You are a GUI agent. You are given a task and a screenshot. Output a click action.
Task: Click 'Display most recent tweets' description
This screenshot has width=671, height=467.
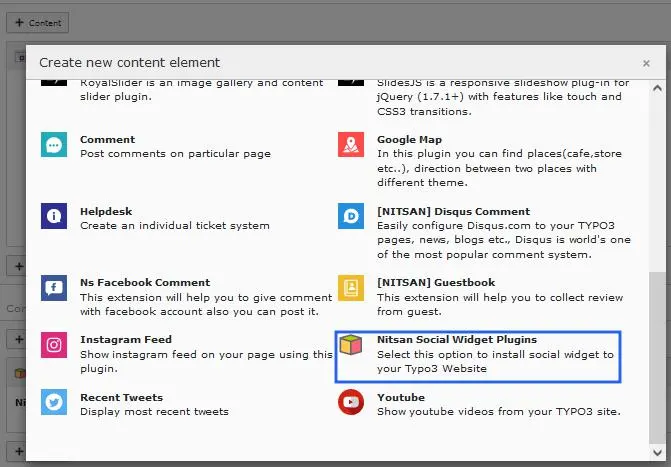[154, 411]
